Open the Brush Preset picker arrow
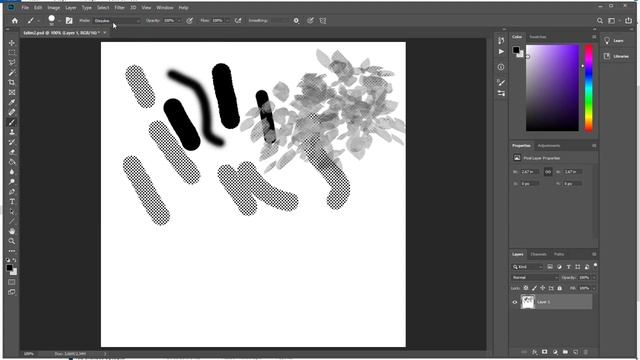640x360 pixels. (59, 20)
